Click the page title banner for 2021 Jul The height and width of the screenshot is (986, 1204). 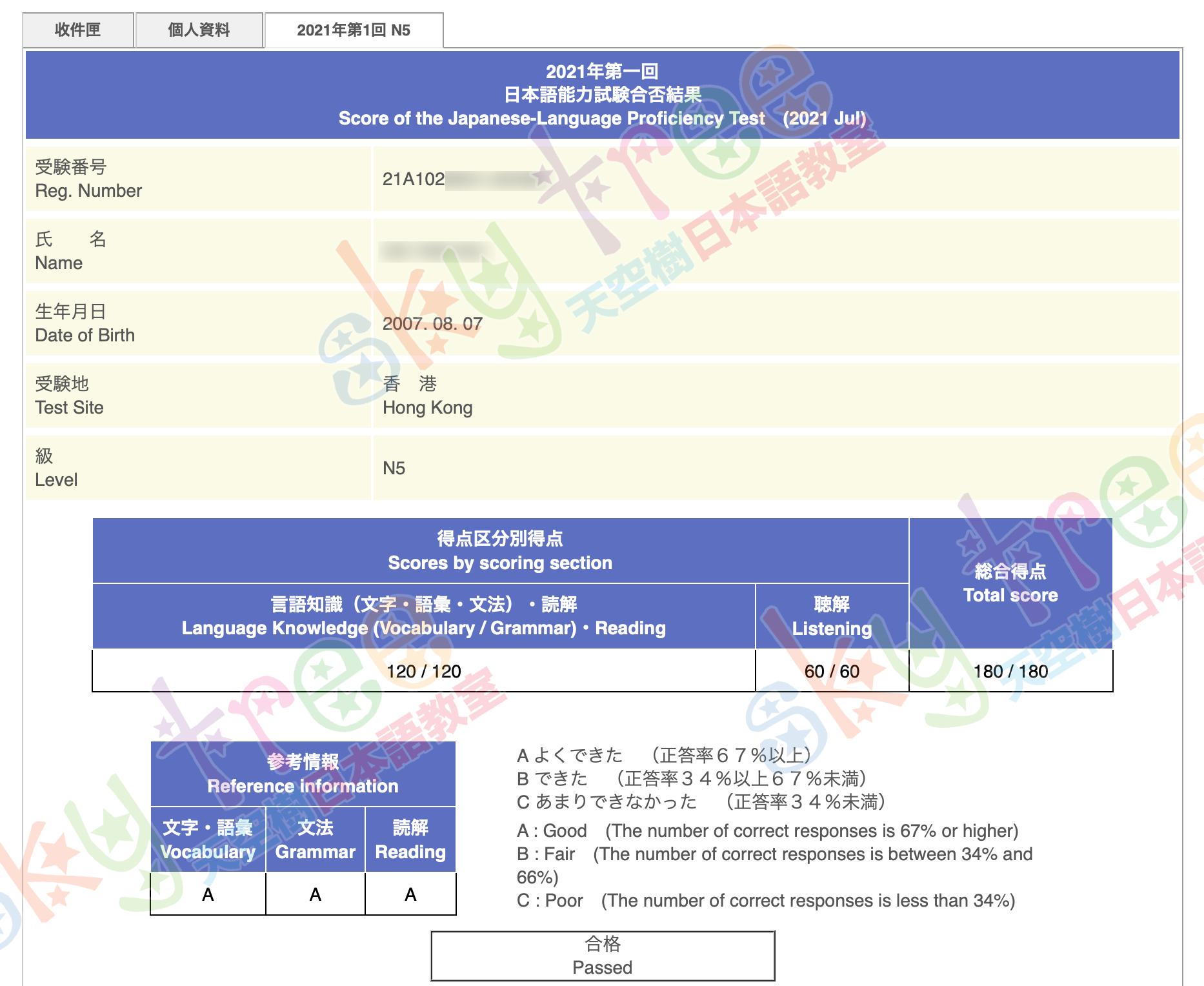point(602,95)
